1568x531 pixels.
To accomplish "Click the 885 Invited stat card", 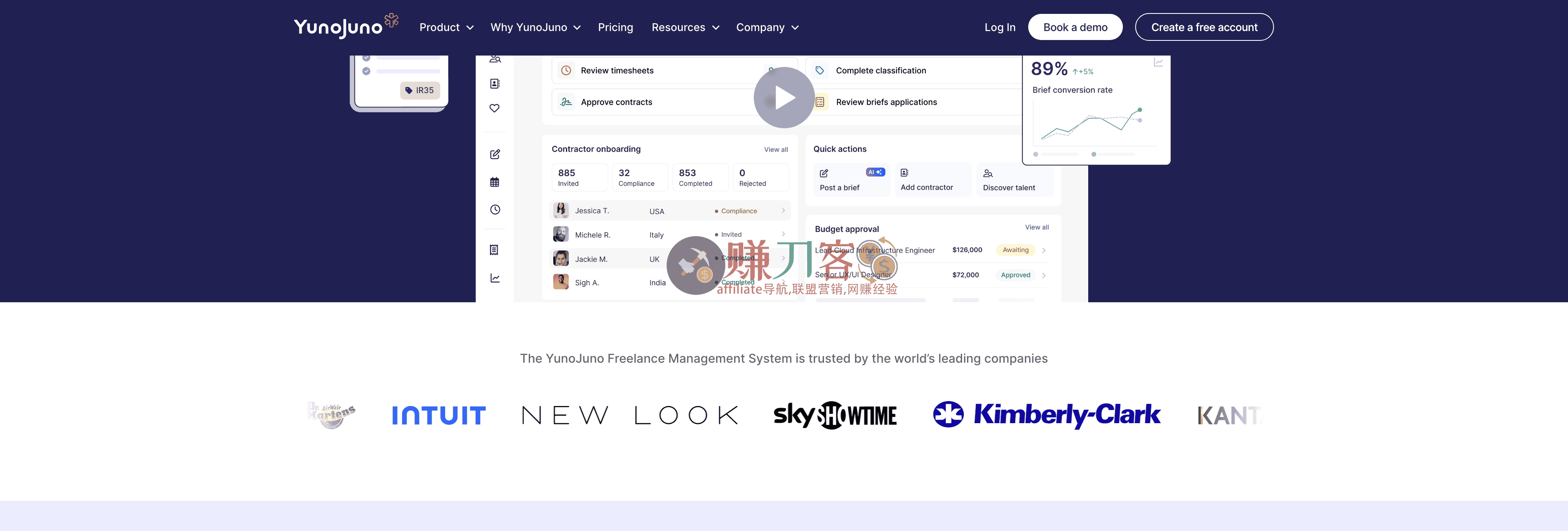I will [x=579, y=177].
